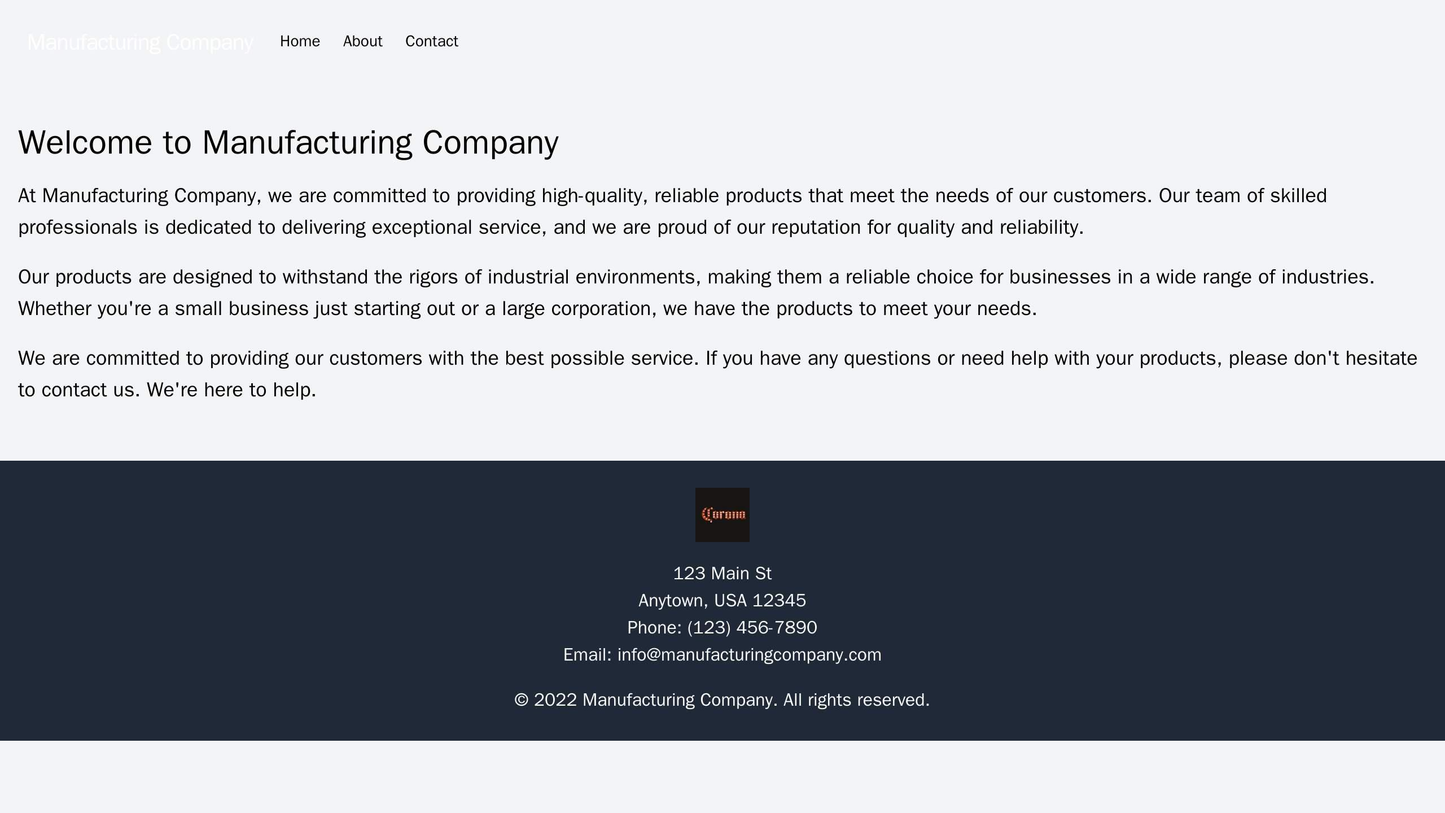Click the Manufacturing Company brand name
The height and width of the screenshot is (813, 1445).
pos(138,42)
